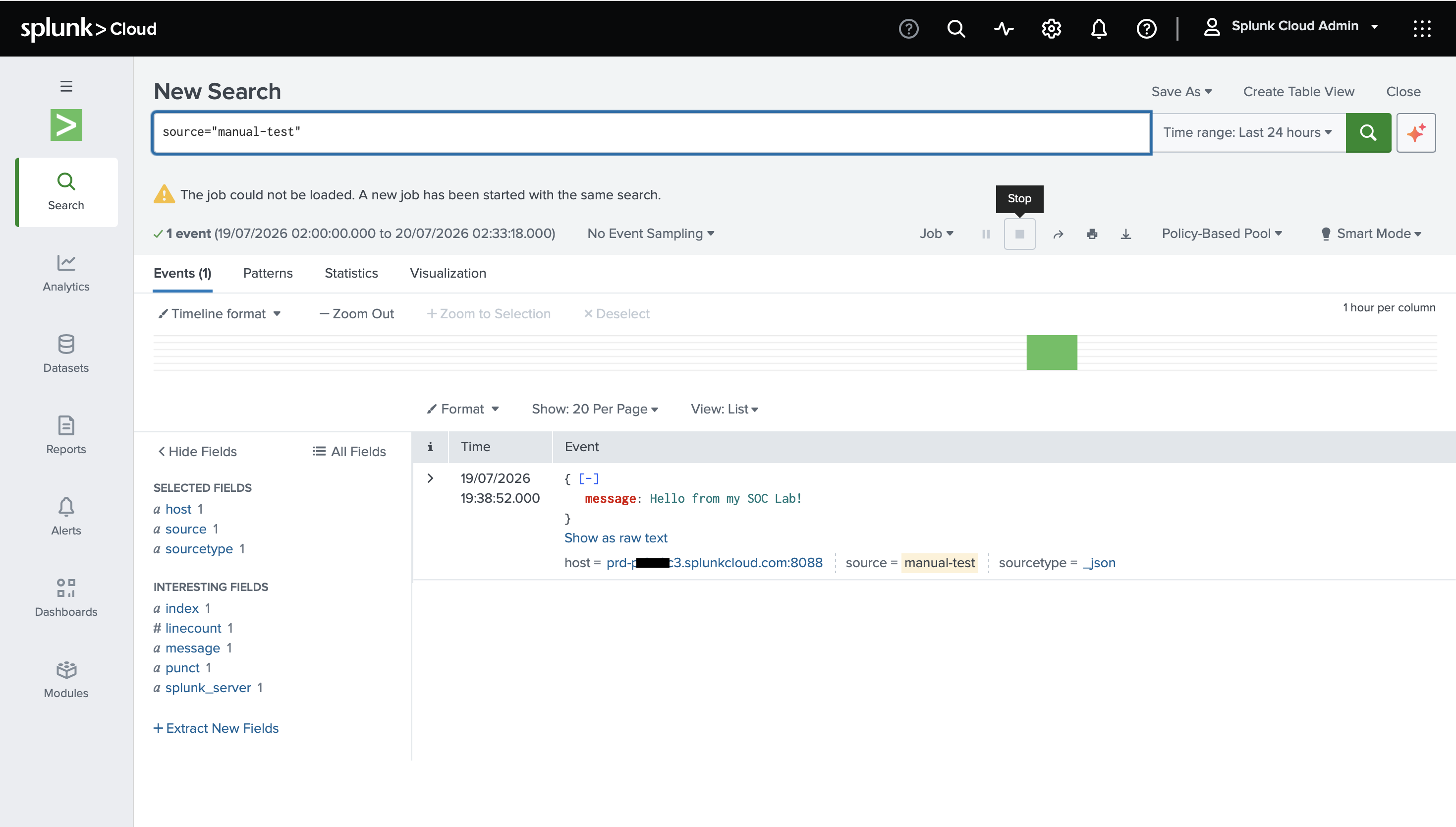Toggle the sidebar hamburger menu
This screenshot has width=1456, height=827.
(x=66, y=86)
